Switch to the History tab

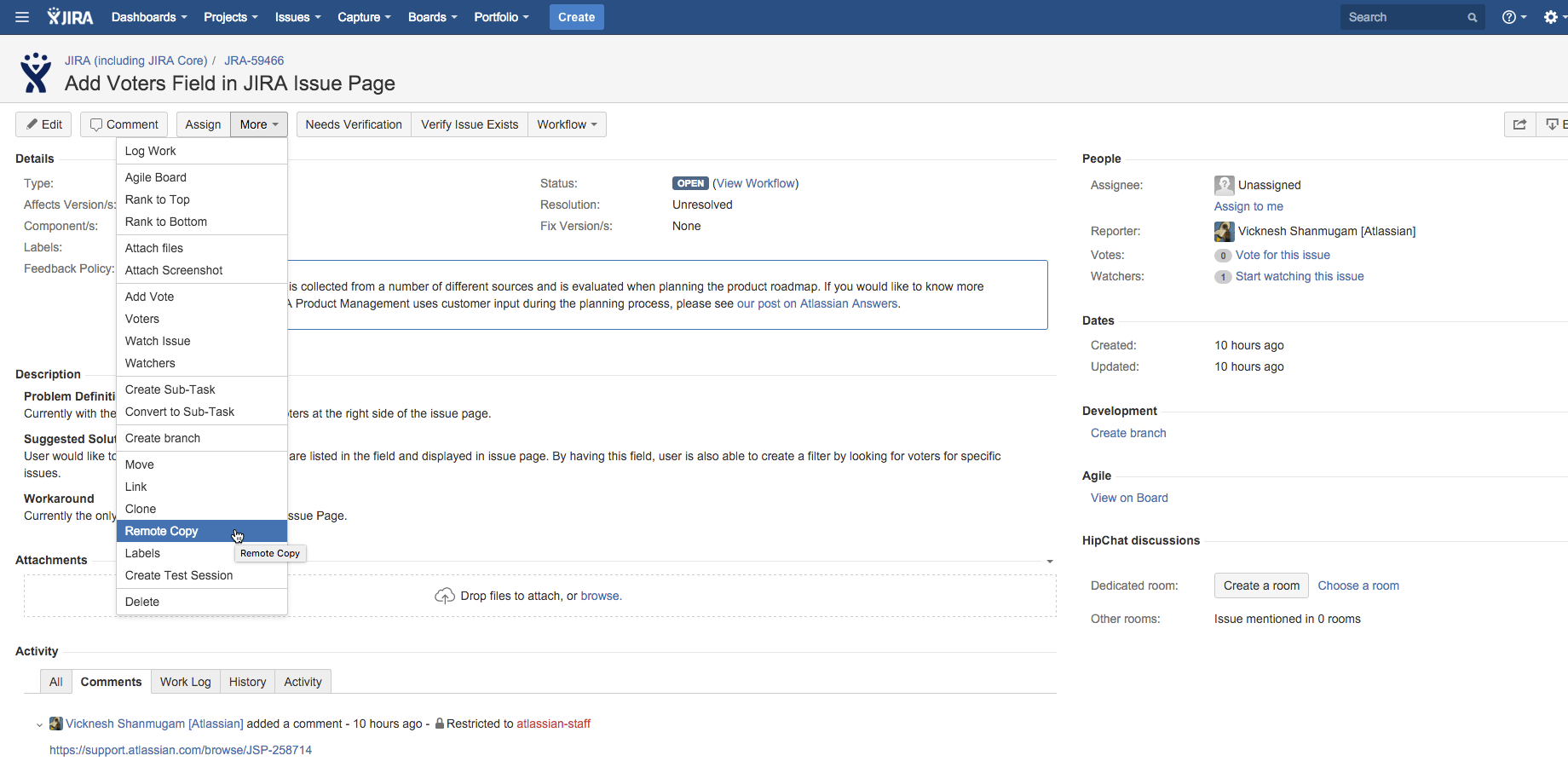(x=248, y=682)
